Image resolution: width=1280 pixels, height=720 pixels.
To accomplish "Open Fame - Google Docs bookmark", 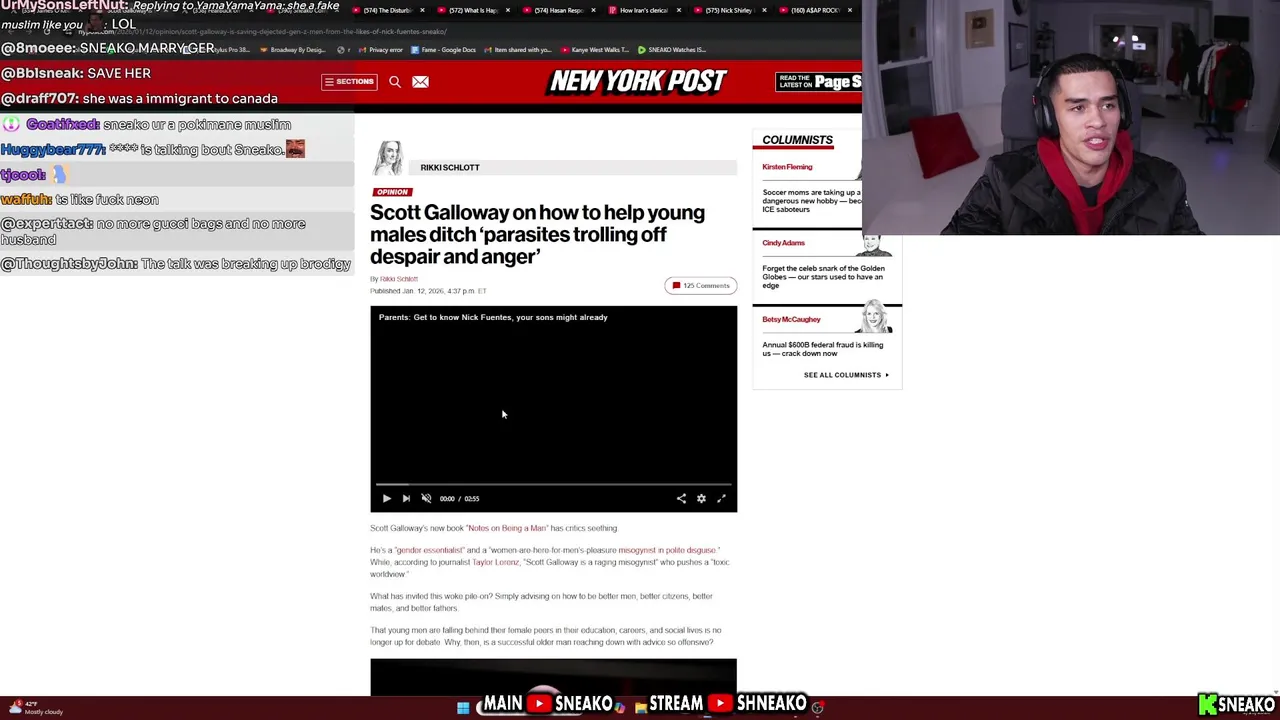I will 443,50.
